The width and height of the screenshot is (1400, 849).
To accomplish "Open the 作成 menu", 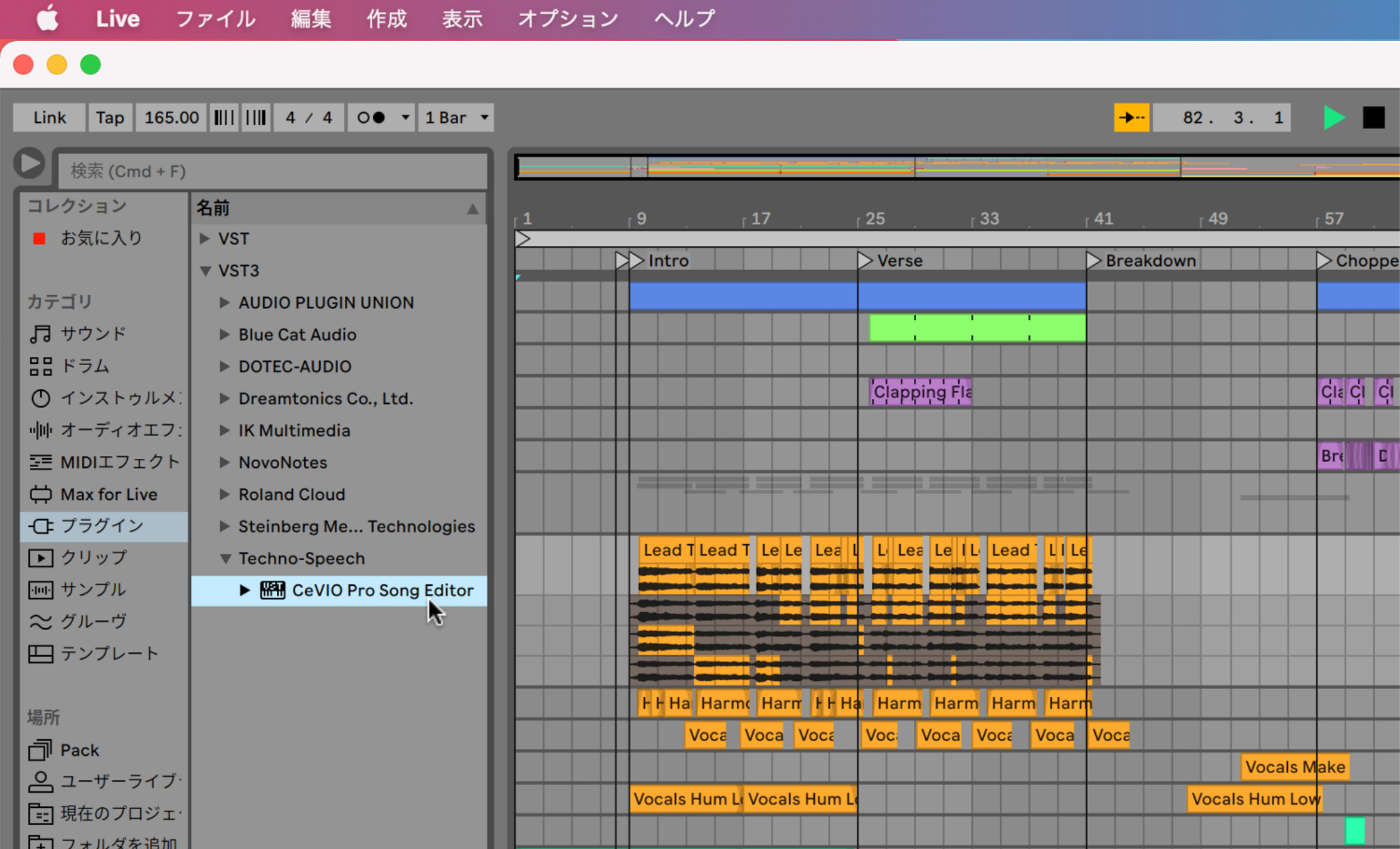I will 387,18.
